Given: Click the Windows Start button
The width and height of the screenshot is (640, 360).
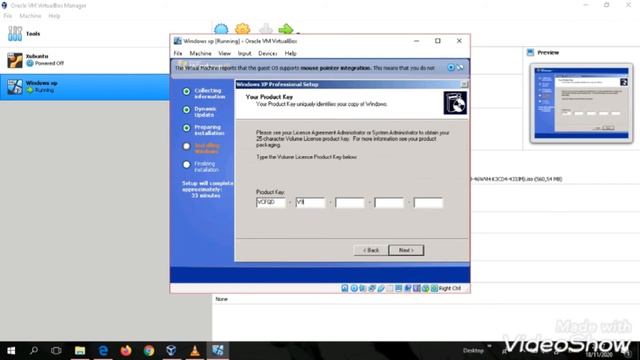Looking at the screenshot, I should 11,350.
